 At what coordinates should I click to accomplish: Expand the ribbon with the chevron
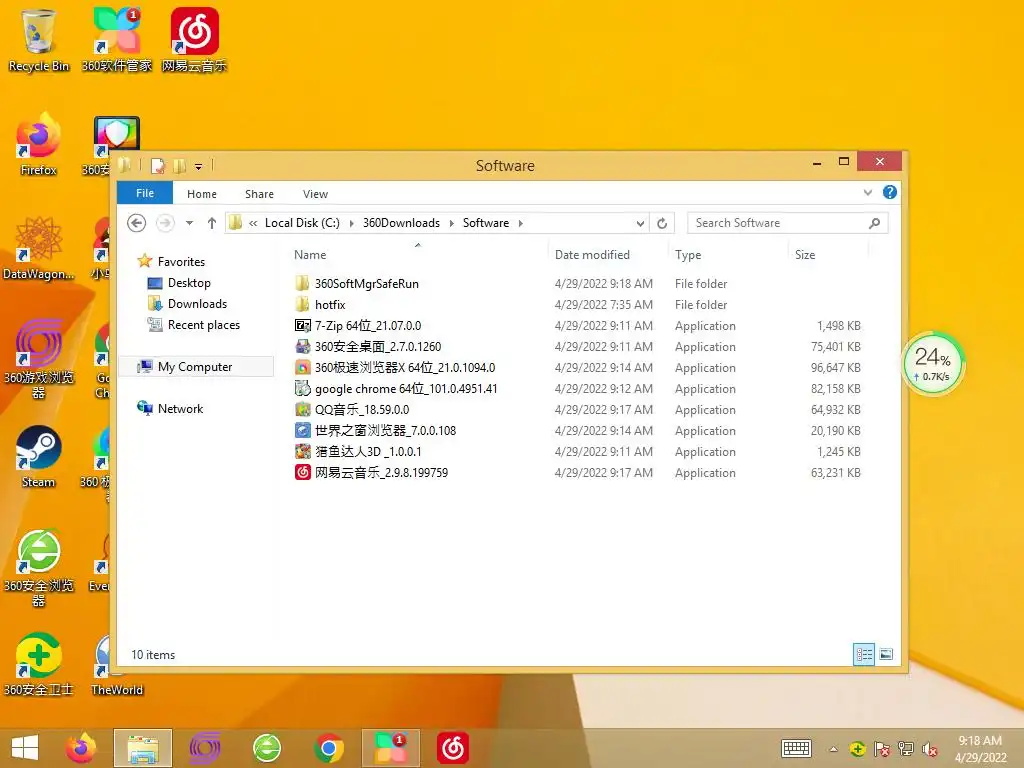868,193
